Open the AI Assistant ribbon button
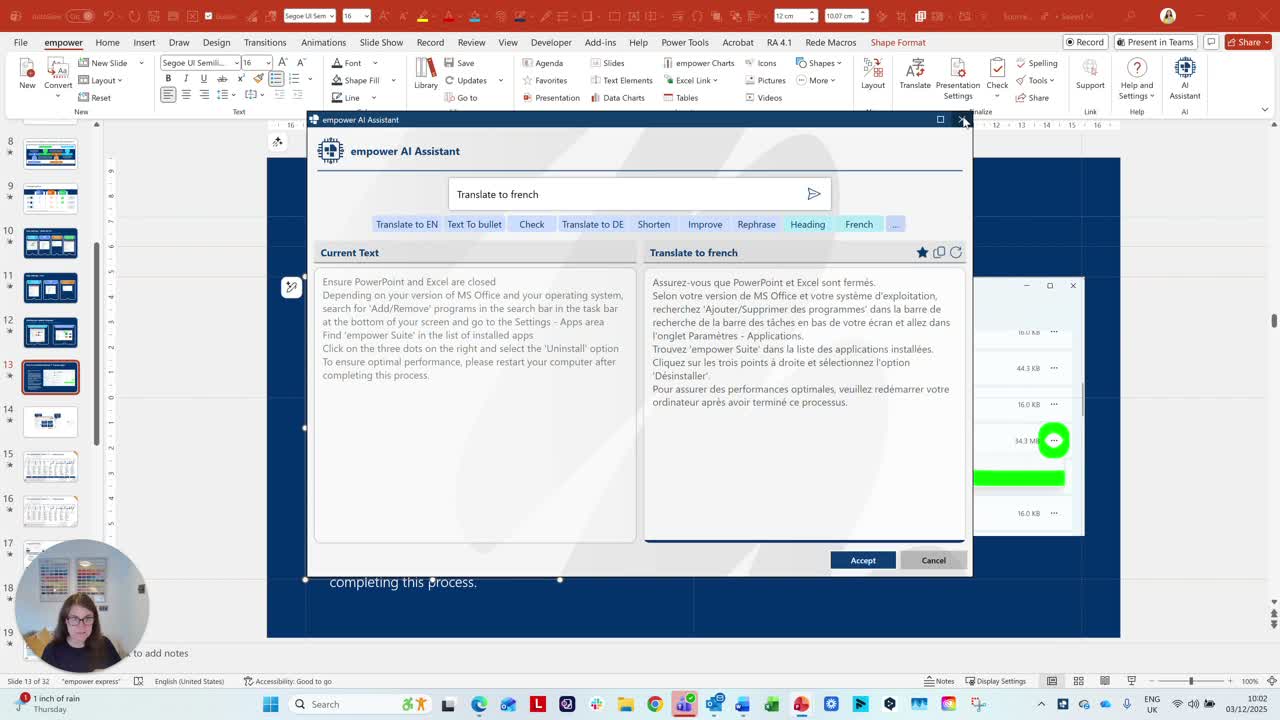Viewport: 1280px width, 720px height. 1185,79
